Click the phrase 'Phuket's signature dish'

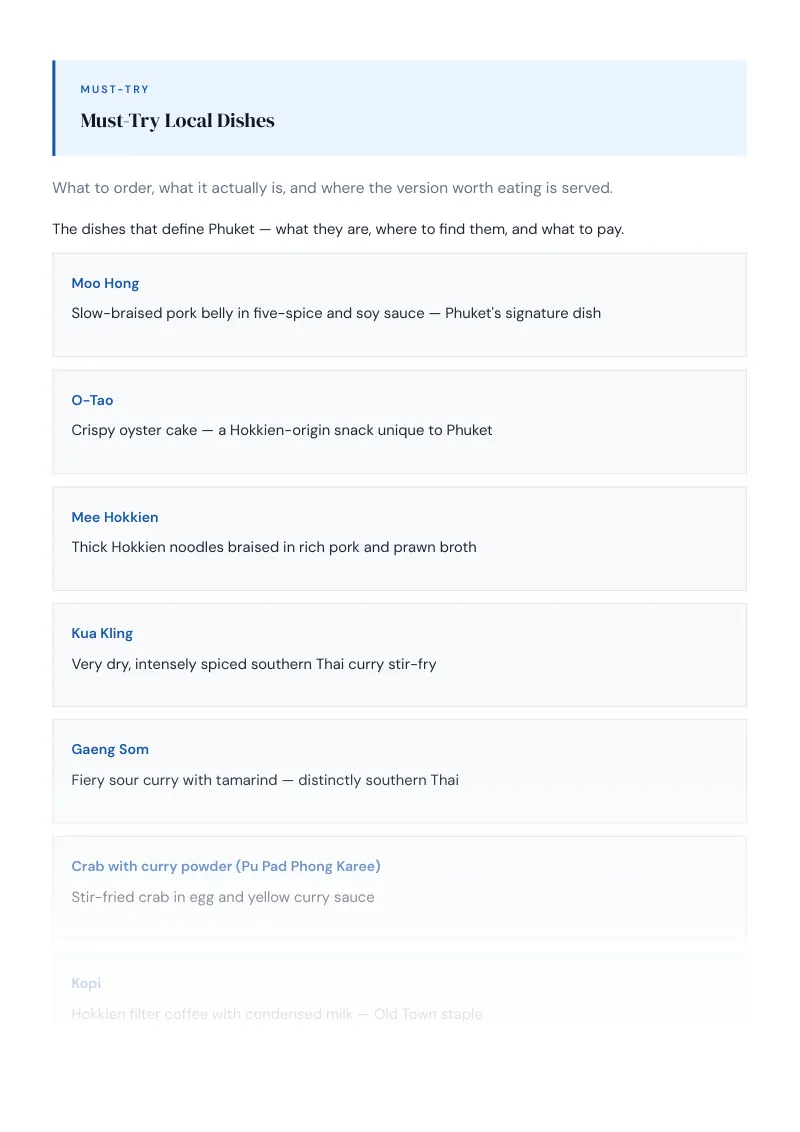523,313
